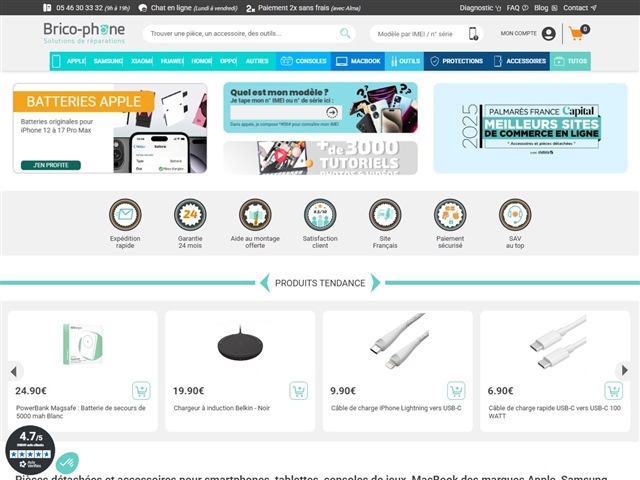Focus the product search field

point(241,33)
